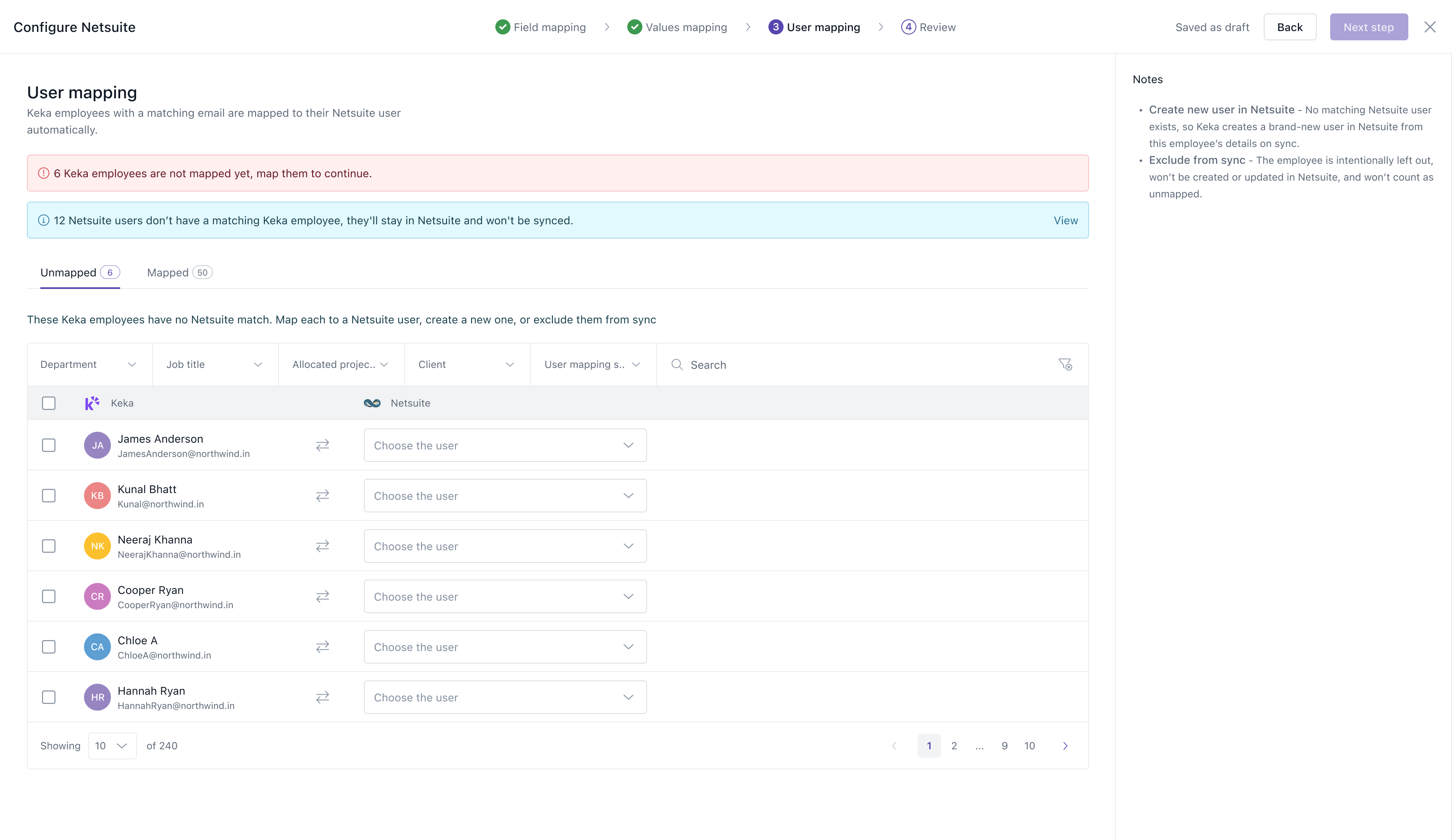Click the Netsuite logo in table header
The image size is (1452, 840).
pyautogui.click(x=372, y=403)
